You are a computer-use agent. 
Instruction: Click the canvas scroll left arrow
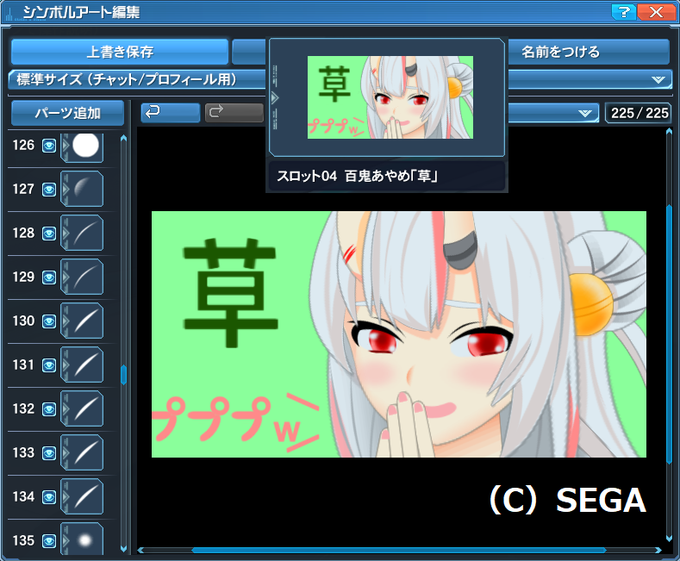[141, 550]
